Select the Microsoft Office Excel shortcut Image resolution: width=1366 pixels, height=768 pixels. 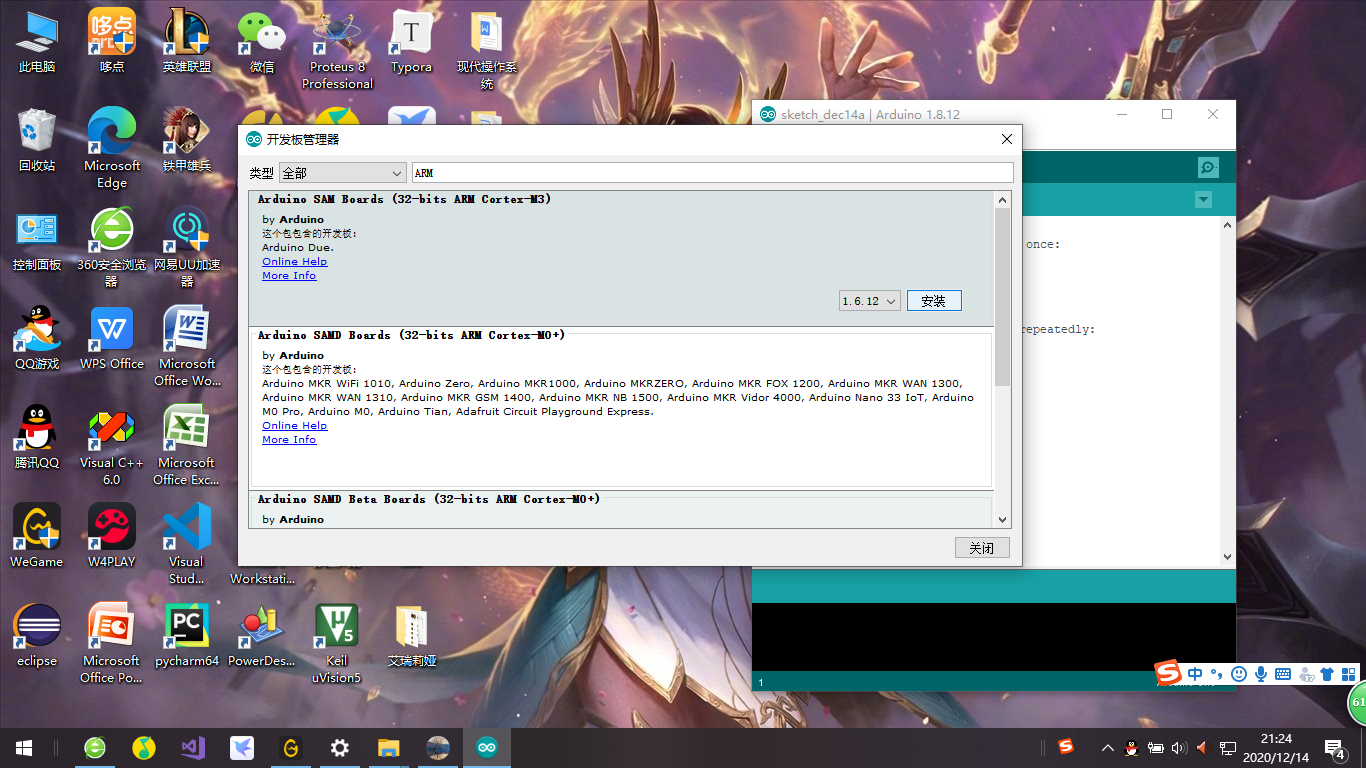coord(187,446)
